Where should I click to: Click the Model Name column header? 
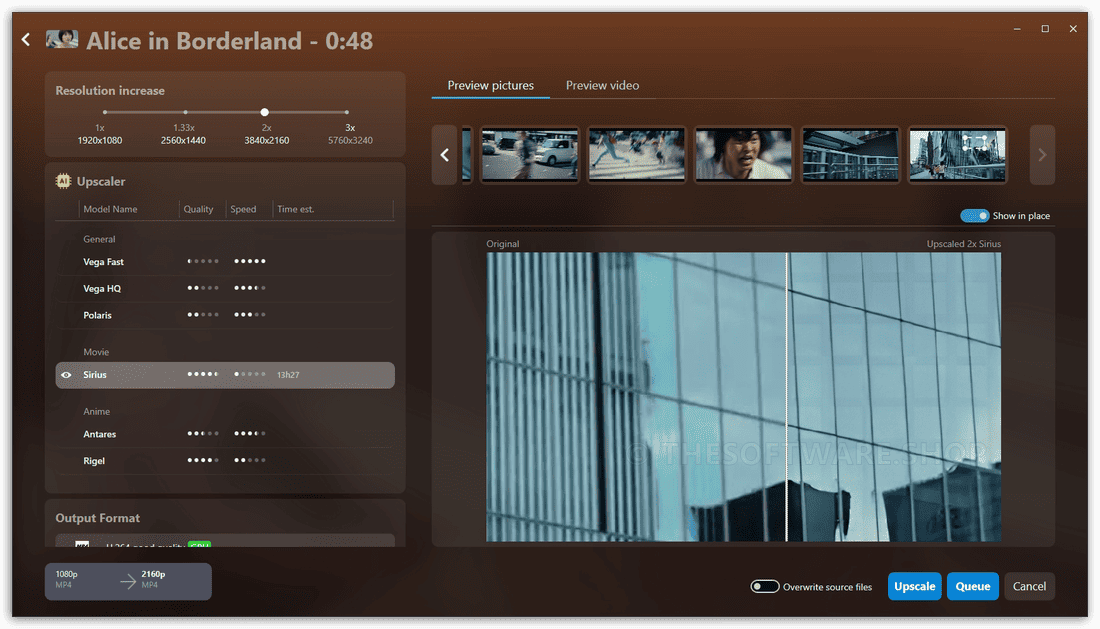[110, 209]
